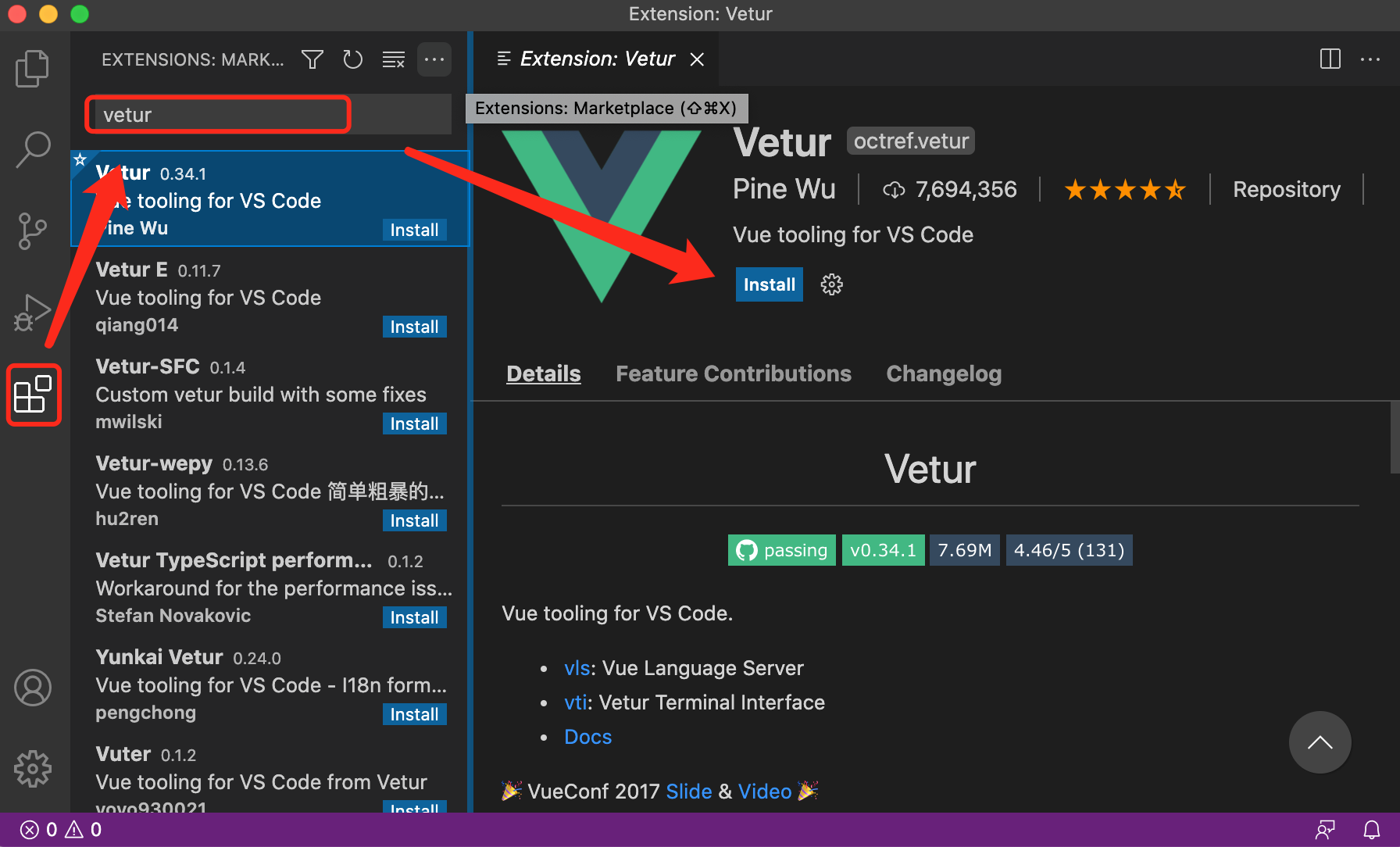1400x847 pixels.
Task: Click the feedback icon in status bar
Action: click(x=1325, y=830)
